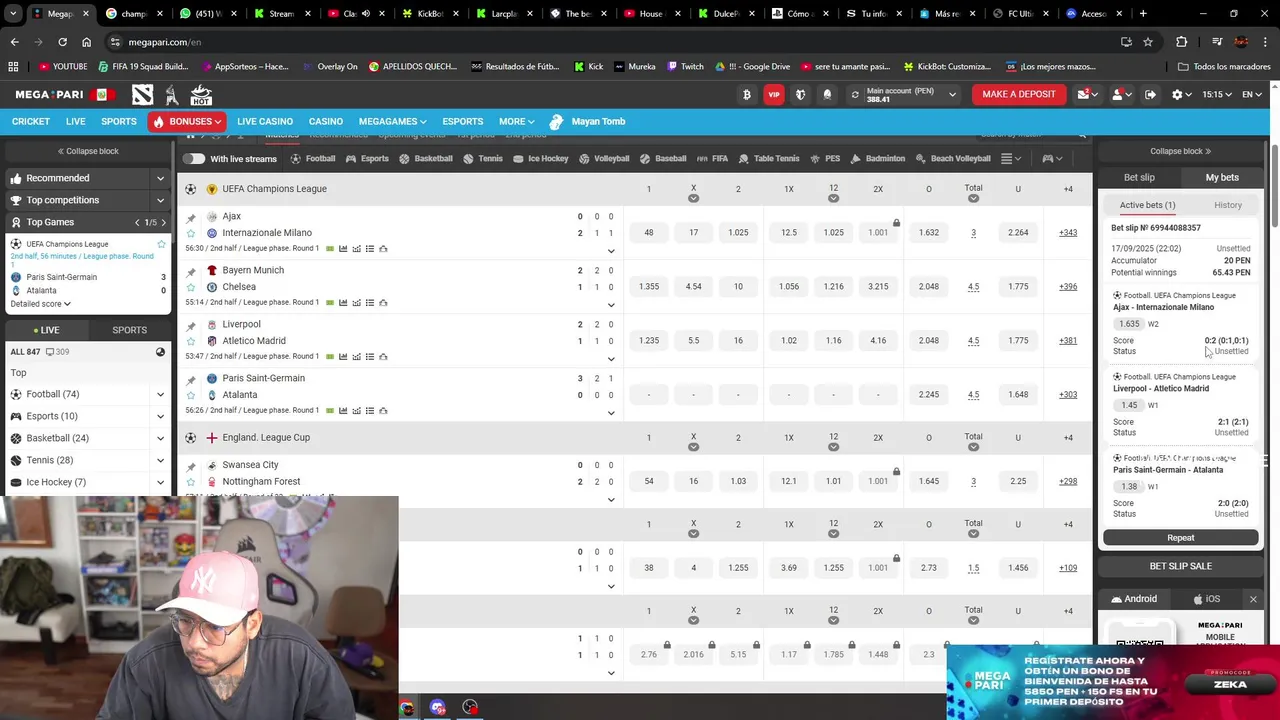Open the BONUSES menu
The image size is (1280, 720).
pyautogui.click(x=188, y=121)
